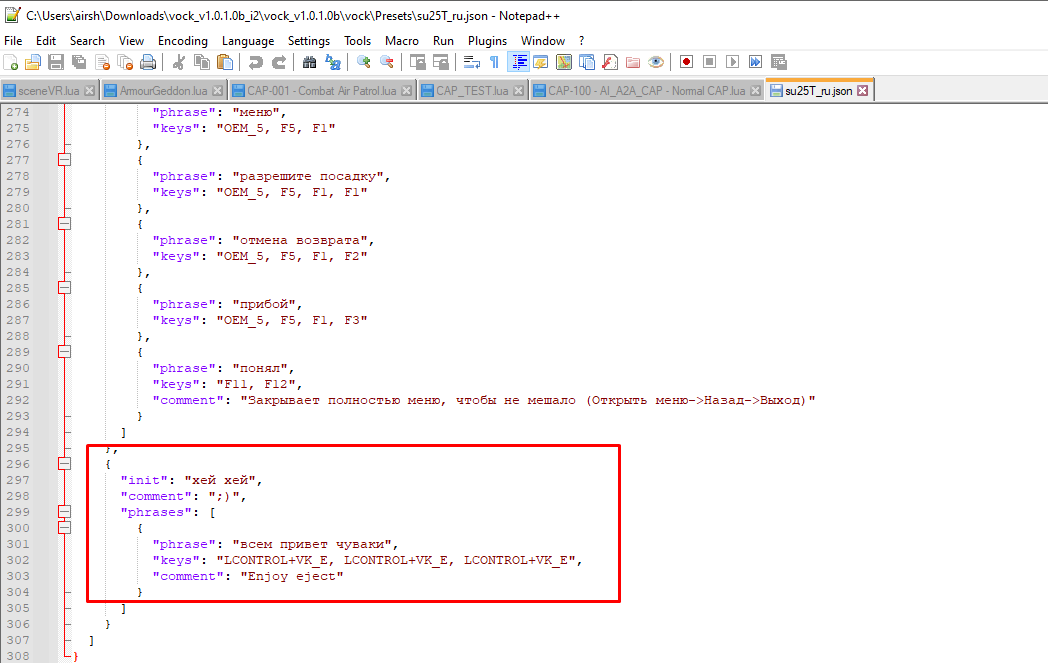Screen dimensions: 1048x663
Task: Collapse the fold marker at line 277
Action: click(64, 160)
